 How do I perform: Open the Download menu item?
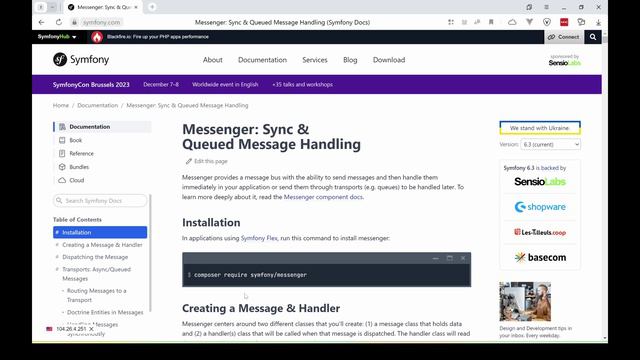coord(389,60)
